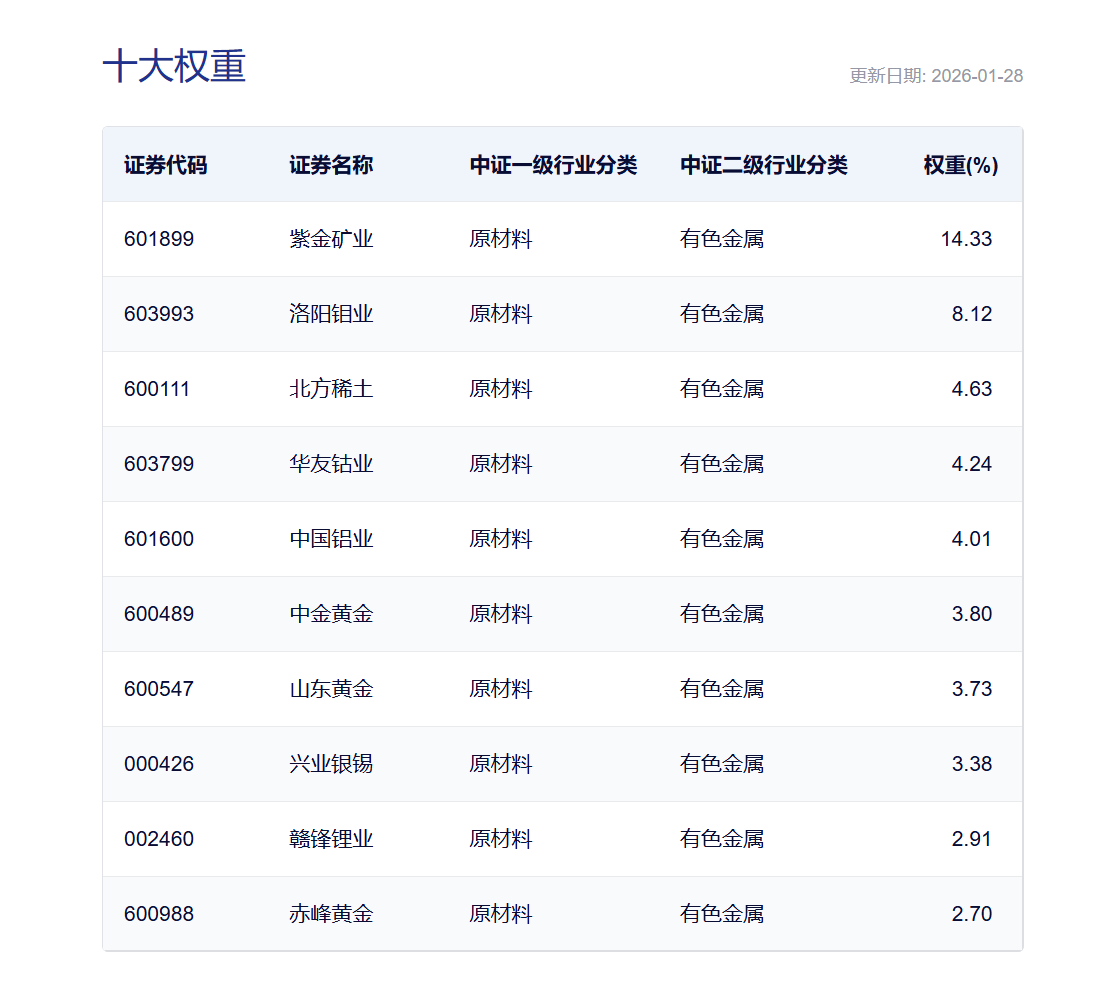Select stock code 600988
The width and height of the screenshot is (1104, 982).
coord(159,914)
